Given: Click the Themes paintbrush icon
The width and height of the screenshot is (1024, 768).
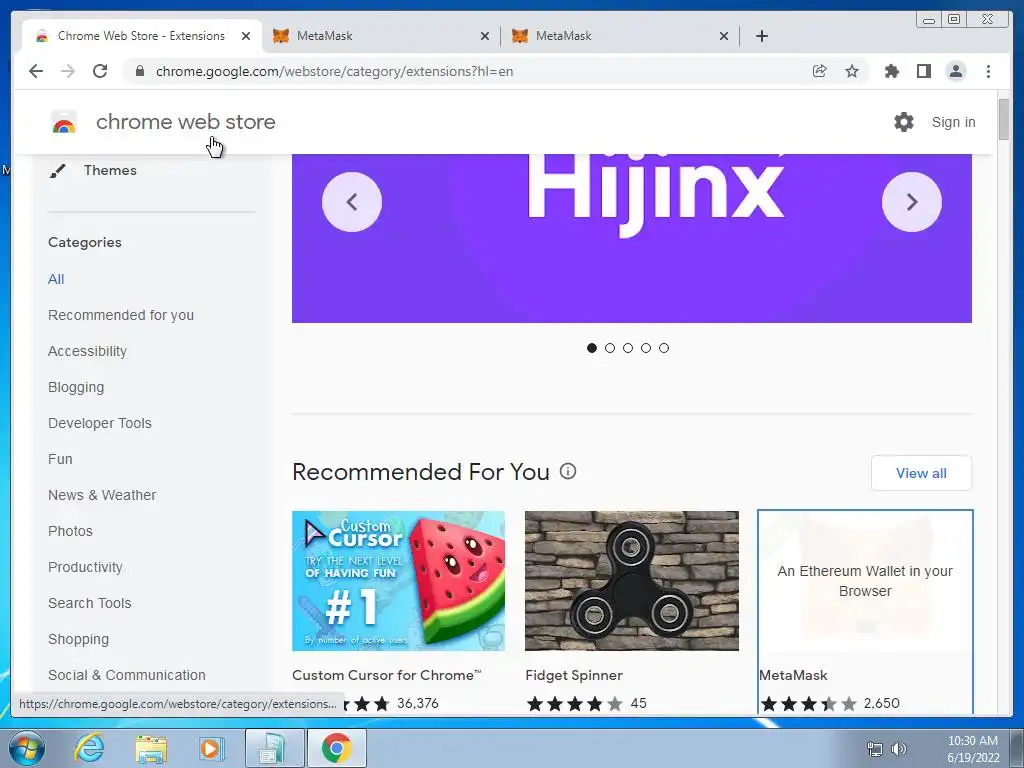Looking at the screenshot, I should (57, 171).
